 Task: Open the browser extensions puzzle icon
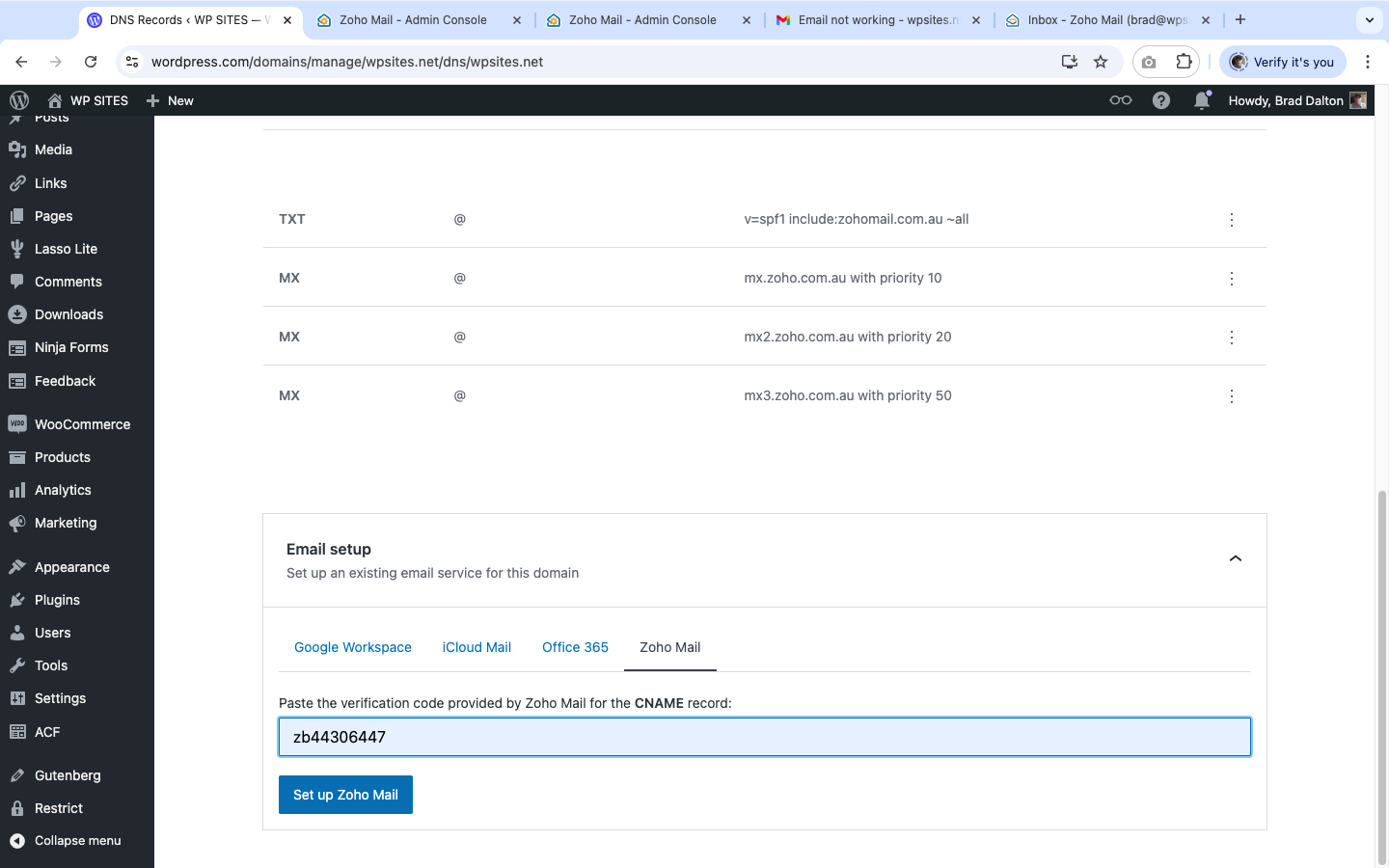point(1184,62)
